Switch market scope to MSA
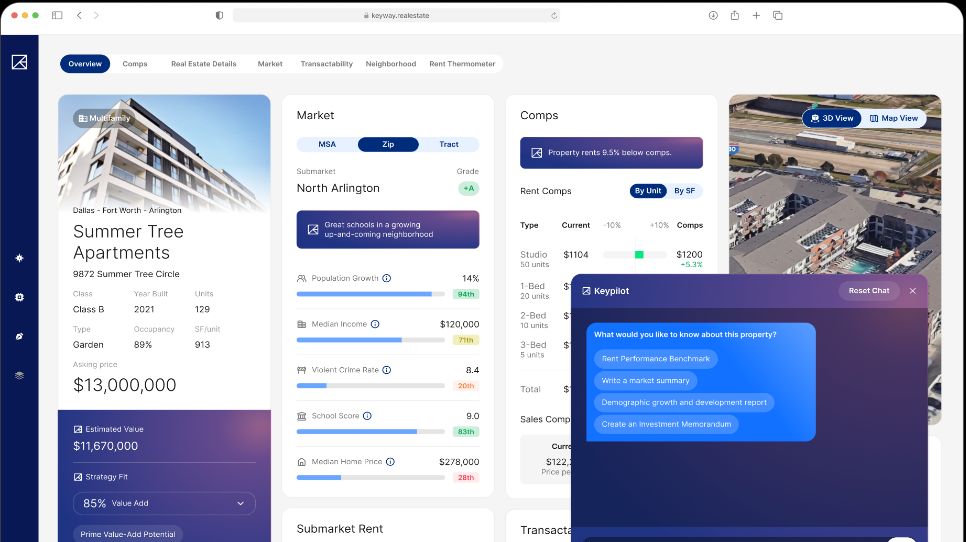Viewport: 966px width, 542px height. click(x=327, y=144)
